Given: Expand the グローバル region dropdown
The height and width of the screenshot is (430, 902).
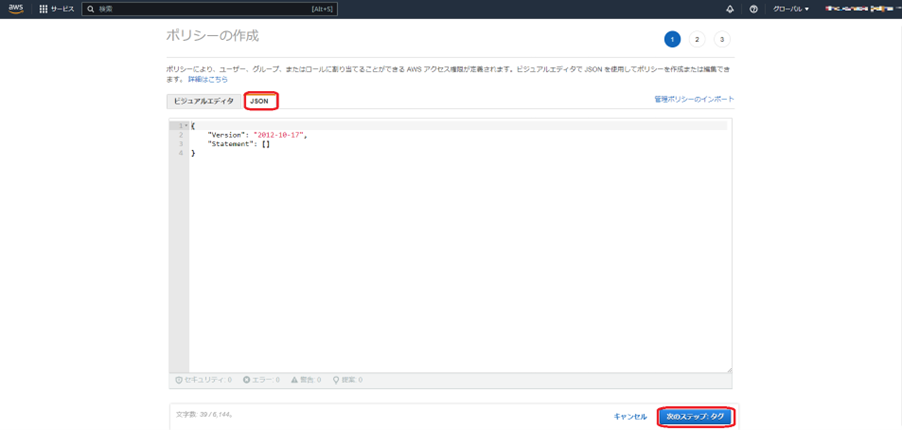Looking at the screenshot, I should click(792, 9).
